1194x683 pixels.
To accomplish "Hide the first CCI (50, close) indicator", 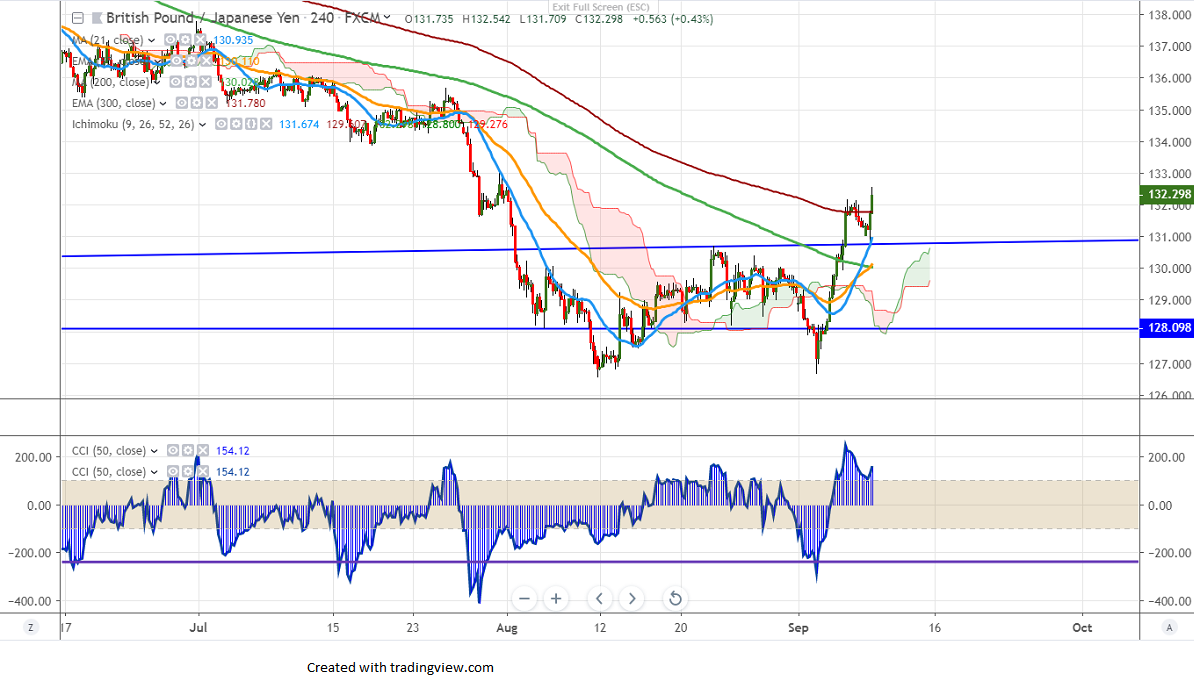I will (173, 451).
